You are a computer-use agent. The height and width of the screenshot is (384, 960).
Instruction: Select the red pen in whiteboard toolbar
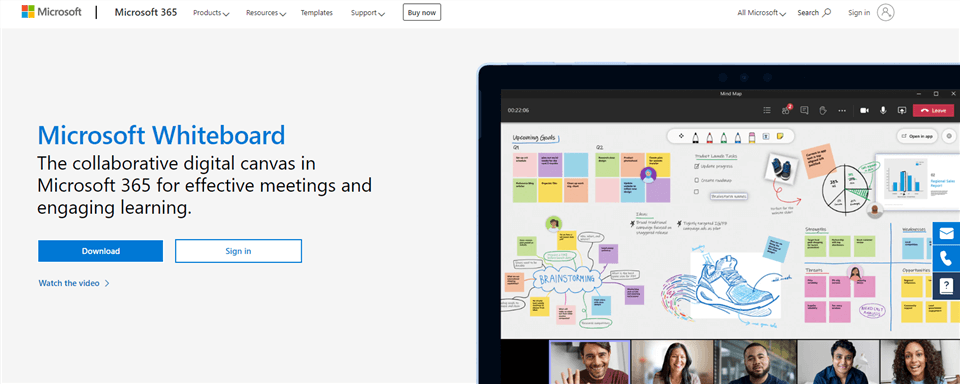710,137
